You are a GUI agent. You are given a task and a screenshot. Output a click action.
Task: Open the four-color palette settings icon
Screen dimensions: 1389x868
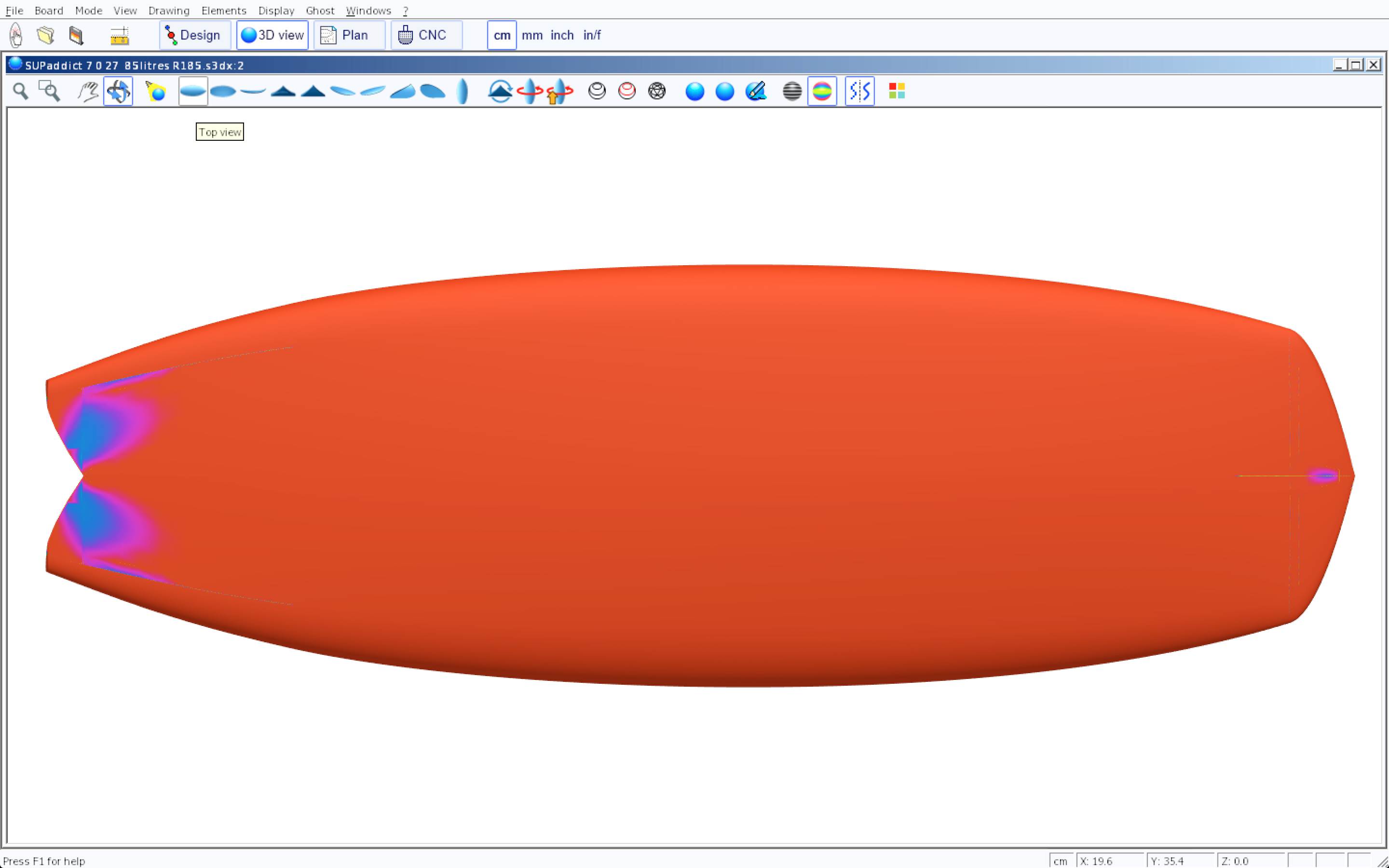click(x=897, y=91)
